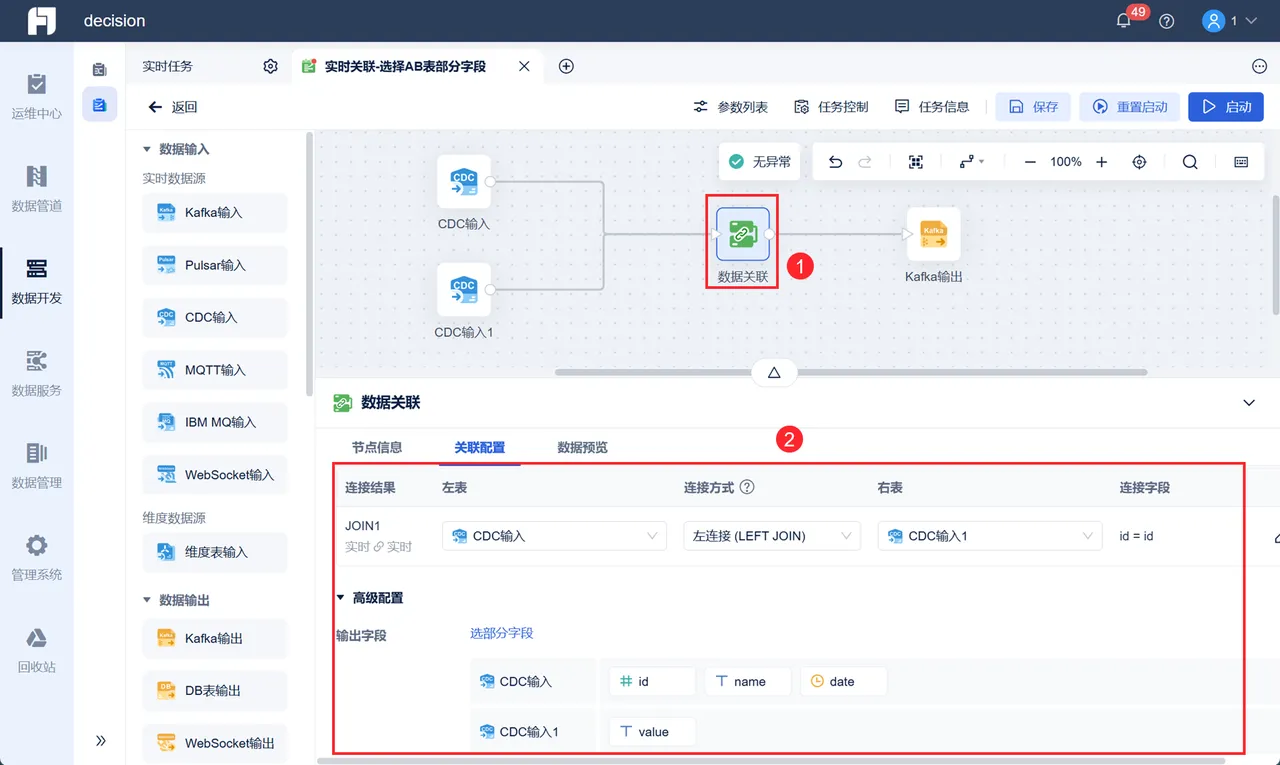The height and width of the screenshot is (765, 1280).
Task: Switch to the 实时任务 tab
Action: click(x=168, y=66)
